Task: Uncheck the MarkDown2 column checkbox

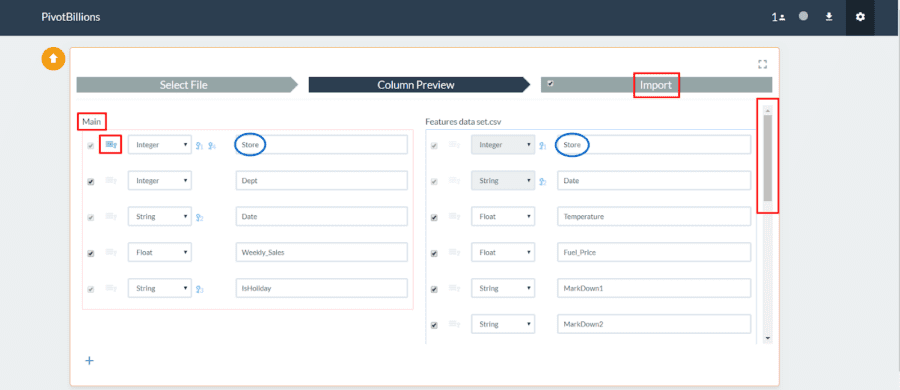Action: (x=434, y=325)
